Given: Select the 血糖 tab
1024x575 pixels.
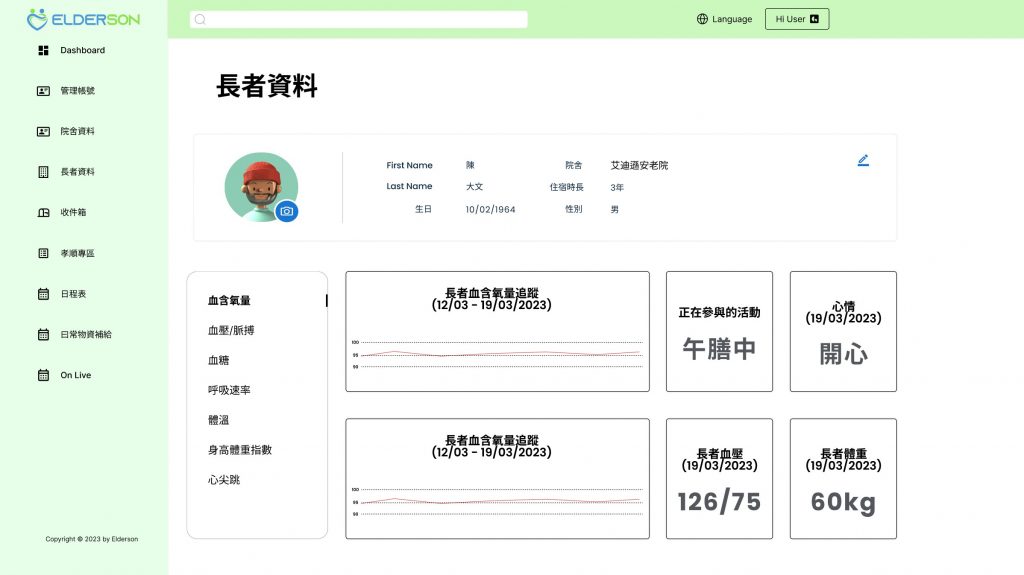Looking at the screenshot, I should click(219, 360).
